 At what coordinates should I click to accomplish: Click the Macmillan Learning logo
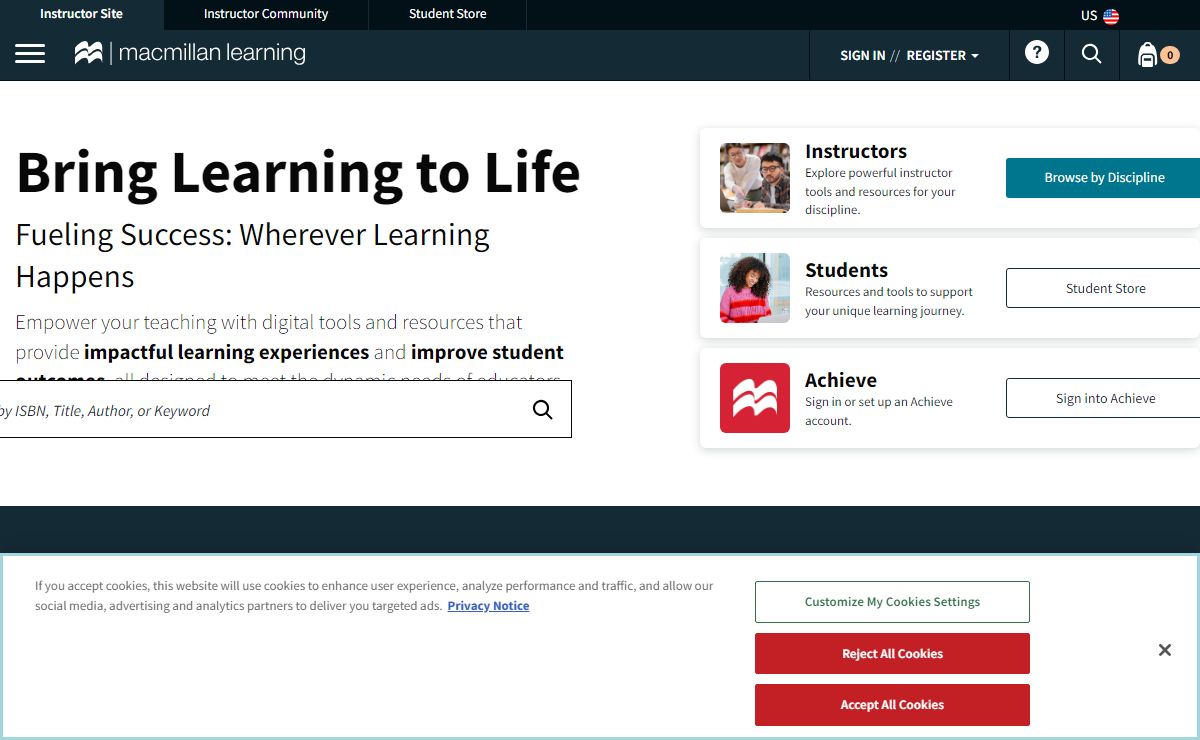click(x=190, y=53)
